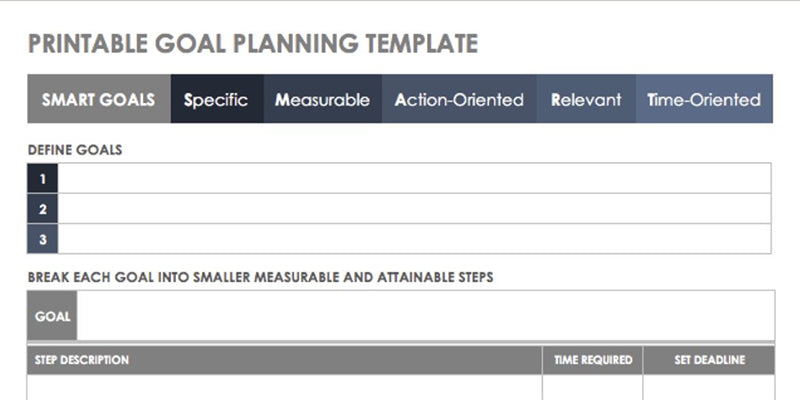Click the Action-Oriented header cell
The image size is (800, 400).
(459, 99)
